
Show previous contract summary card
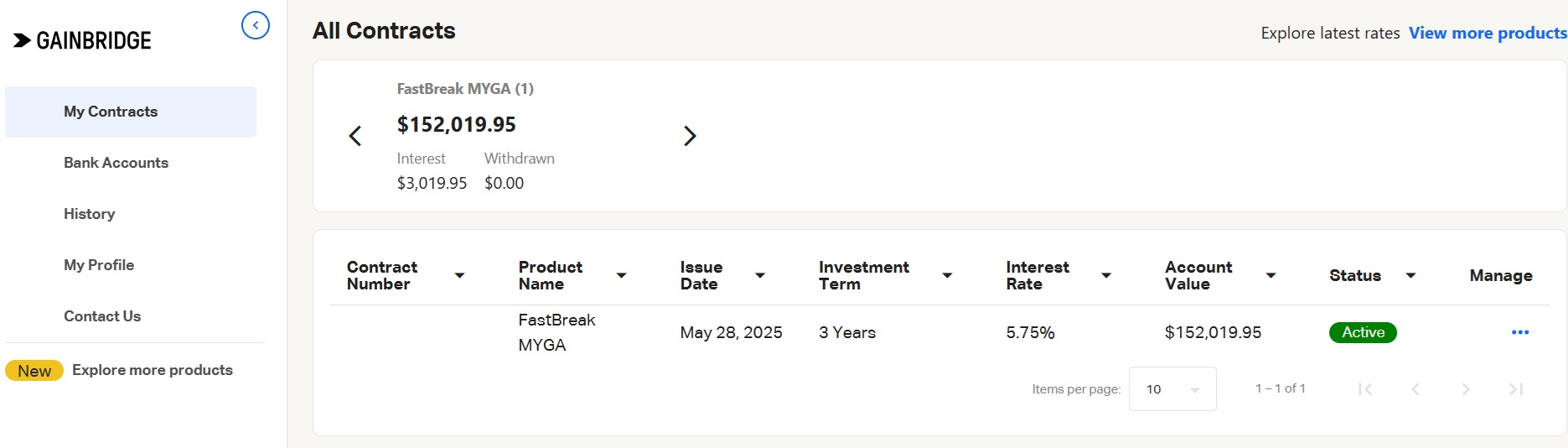click(355, 136)
